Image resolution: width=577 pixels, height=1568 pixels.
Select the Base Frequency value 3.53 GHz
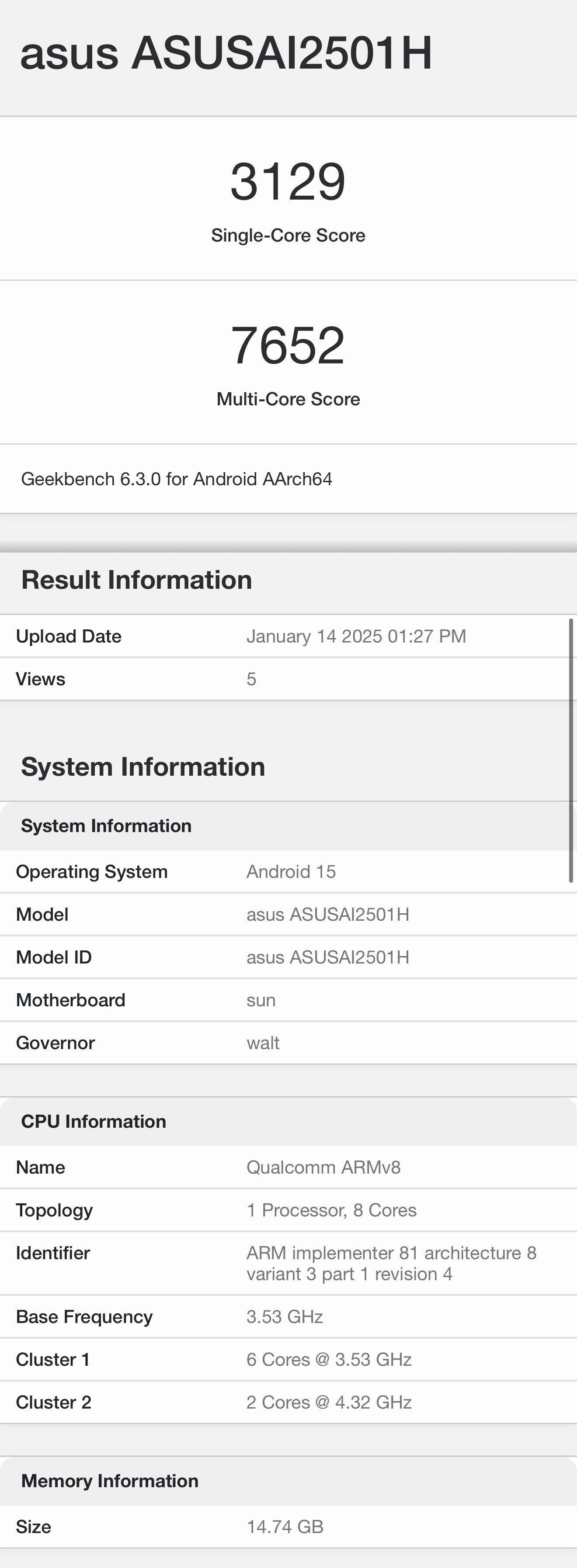(x=285, y=1316)
